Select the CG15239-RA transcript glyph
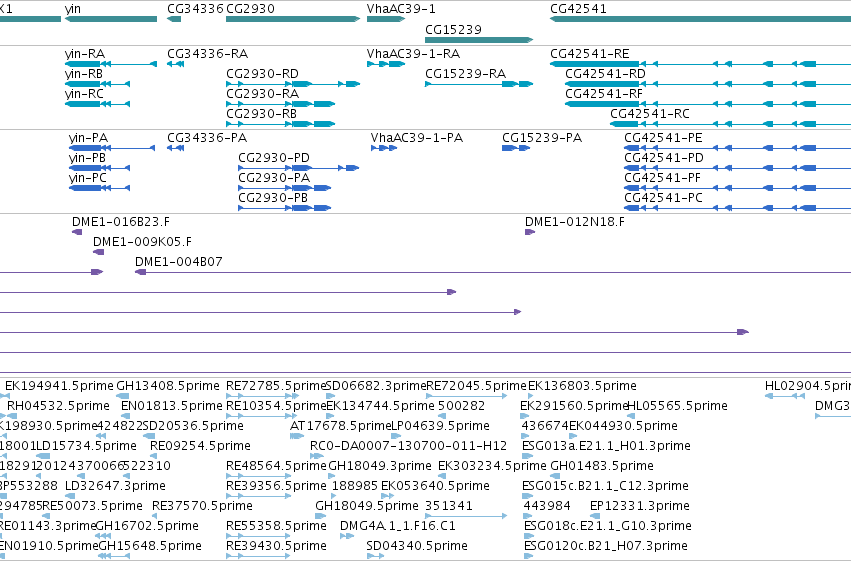This screenshot has height=561, width=851. point(479,84)
